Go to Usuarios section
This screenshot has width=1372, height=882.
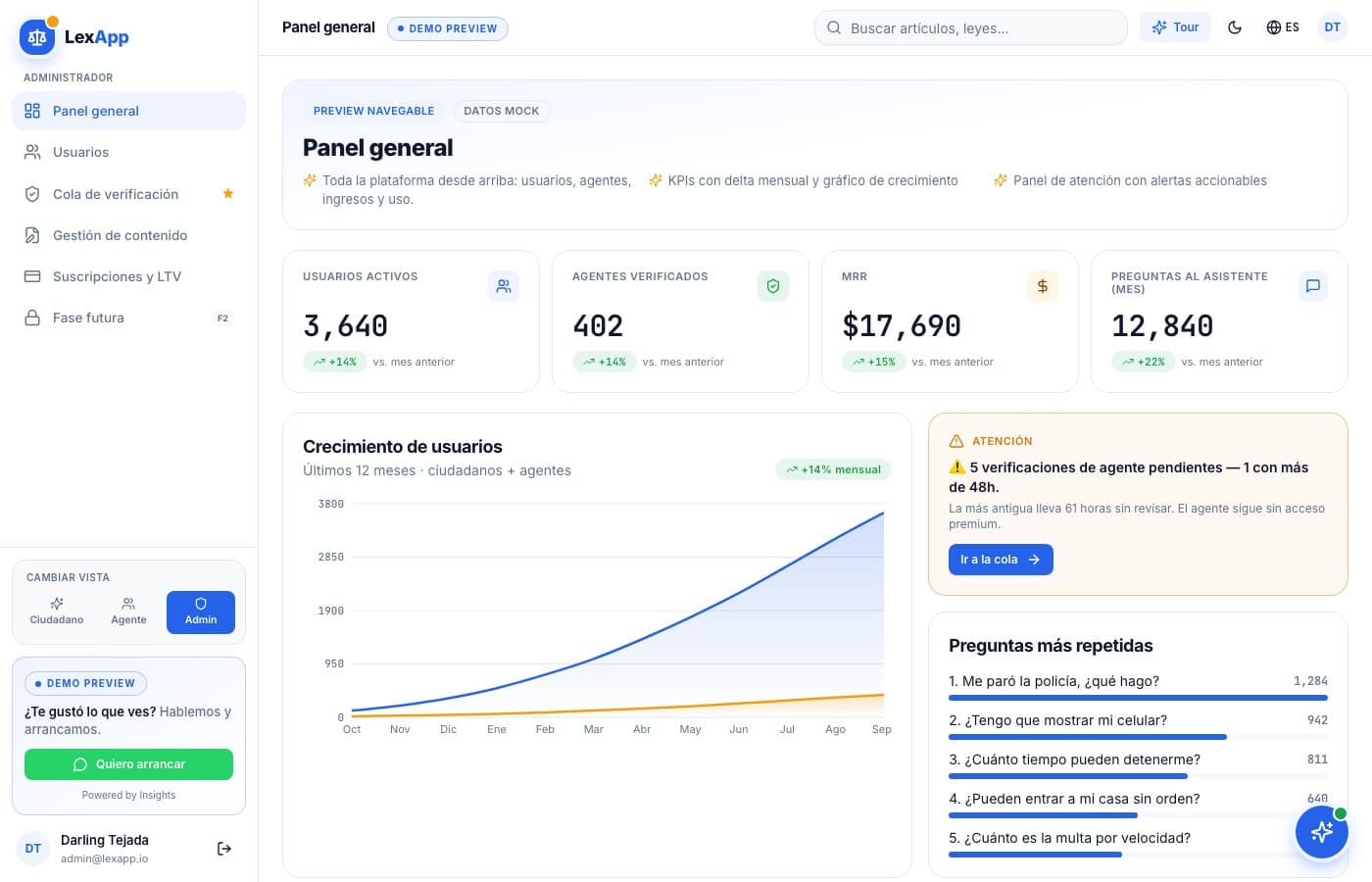point(128,152)
